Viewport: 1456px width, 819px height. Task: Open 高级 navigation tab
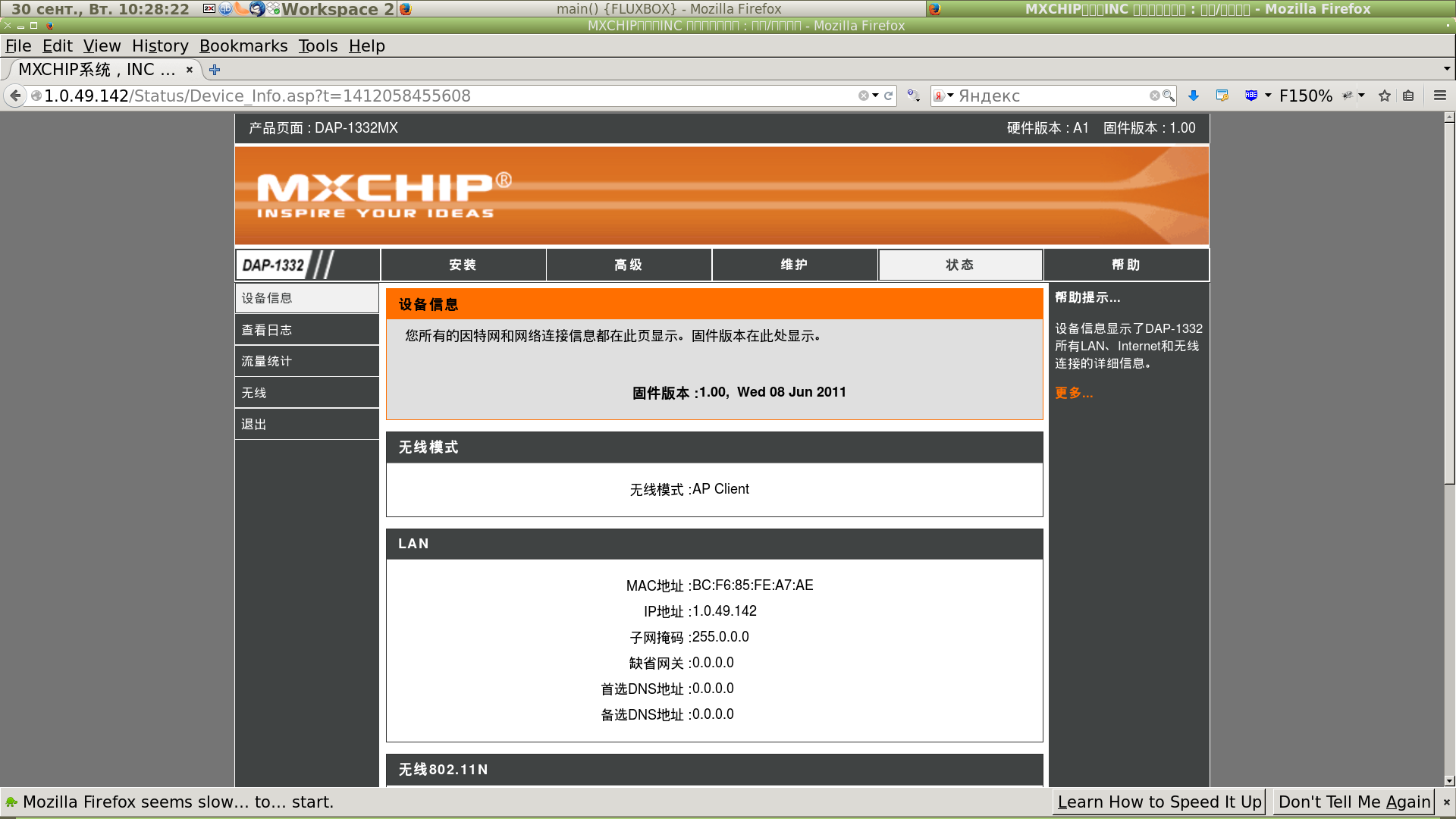point(628,265)
